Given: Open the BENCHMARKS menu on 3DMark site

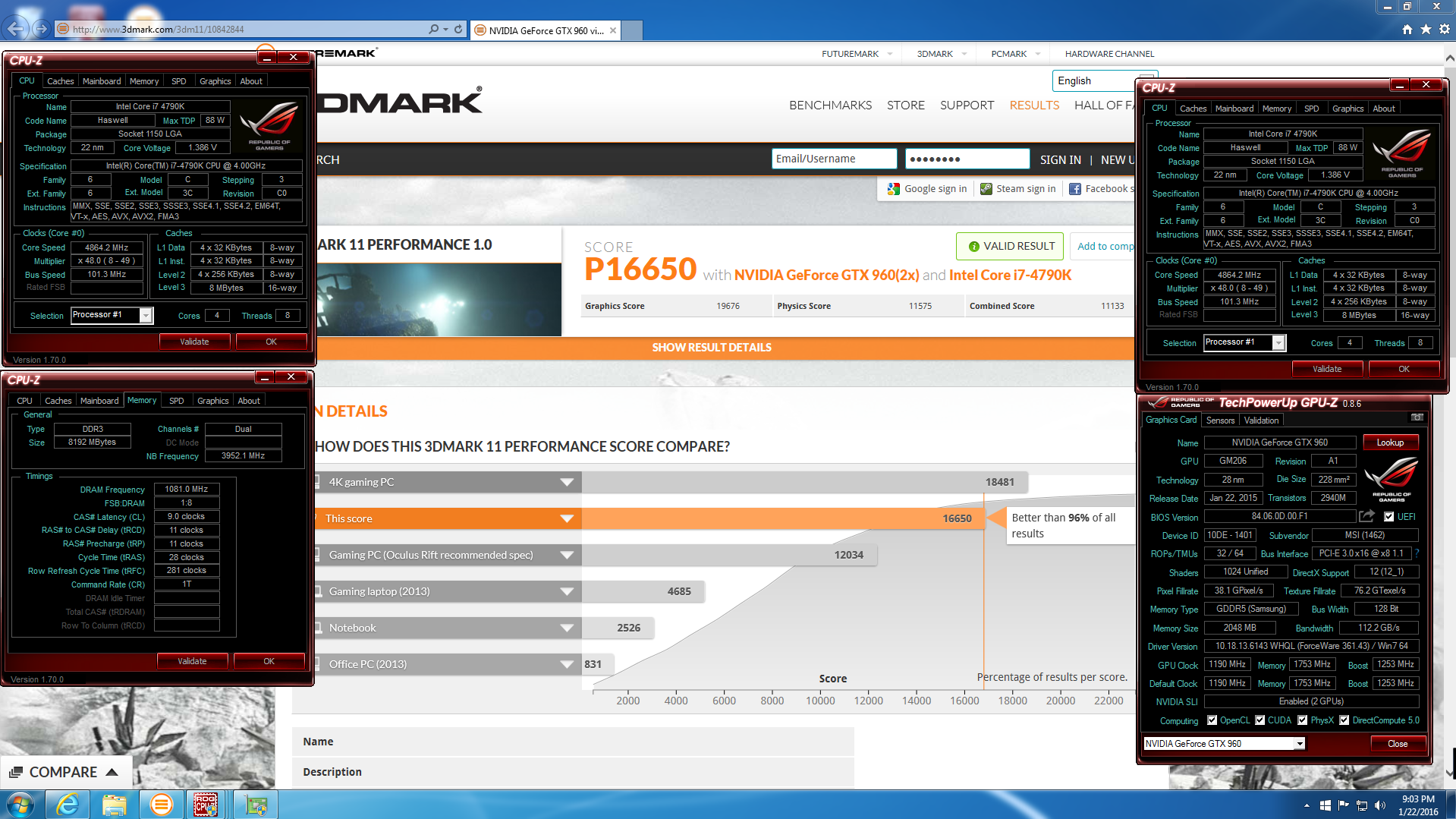Looking at the screenshot, I should 830,106.
